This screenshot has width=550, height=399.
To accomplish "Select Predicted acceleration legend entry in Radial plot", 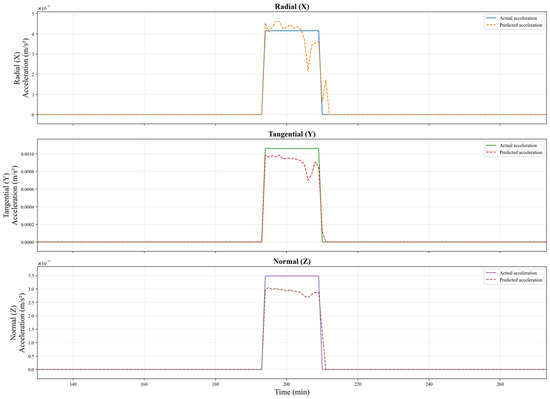I will click(x=514, y=25).
